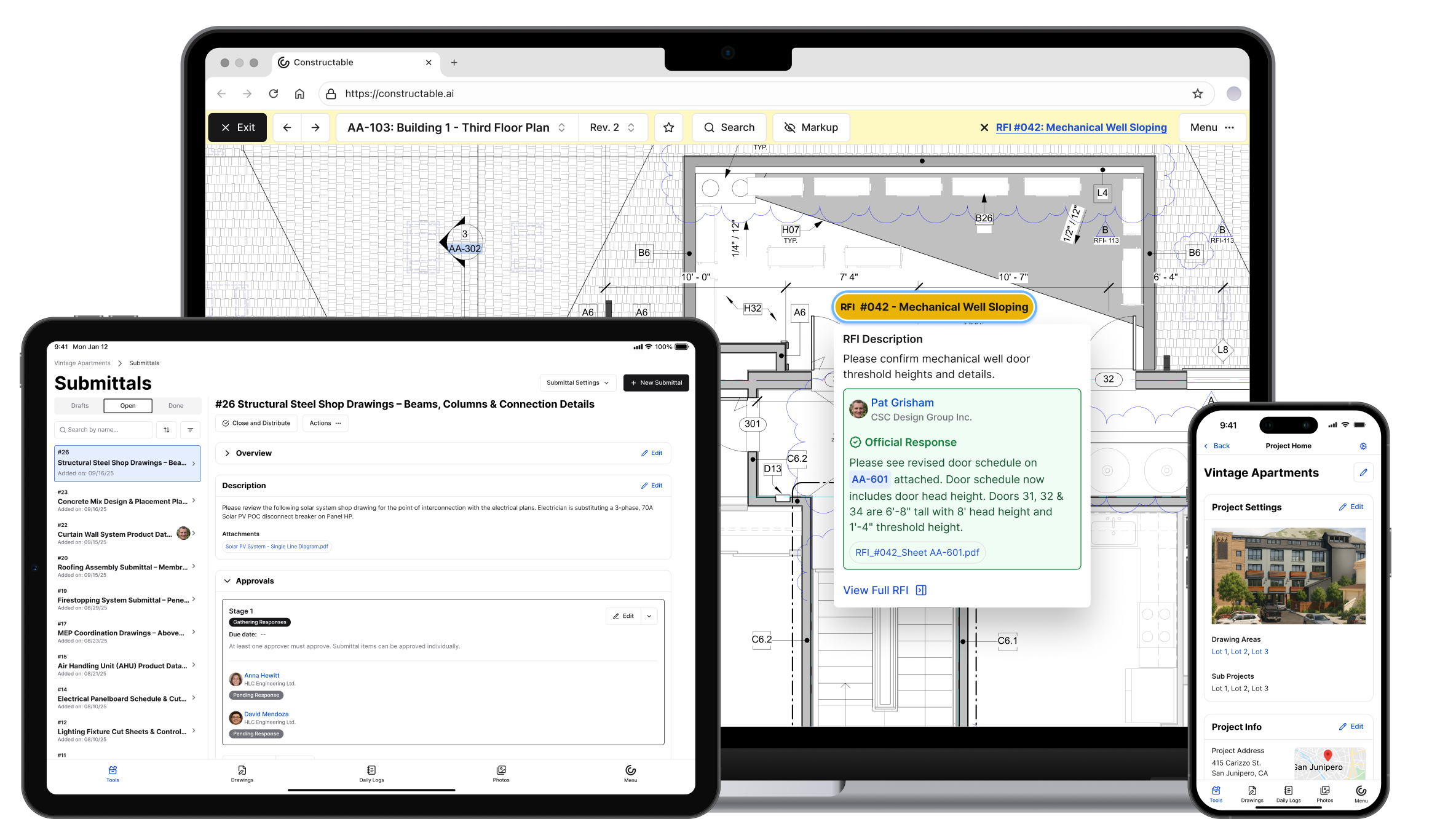Switch the submittals filter to Done

[176, 406]
